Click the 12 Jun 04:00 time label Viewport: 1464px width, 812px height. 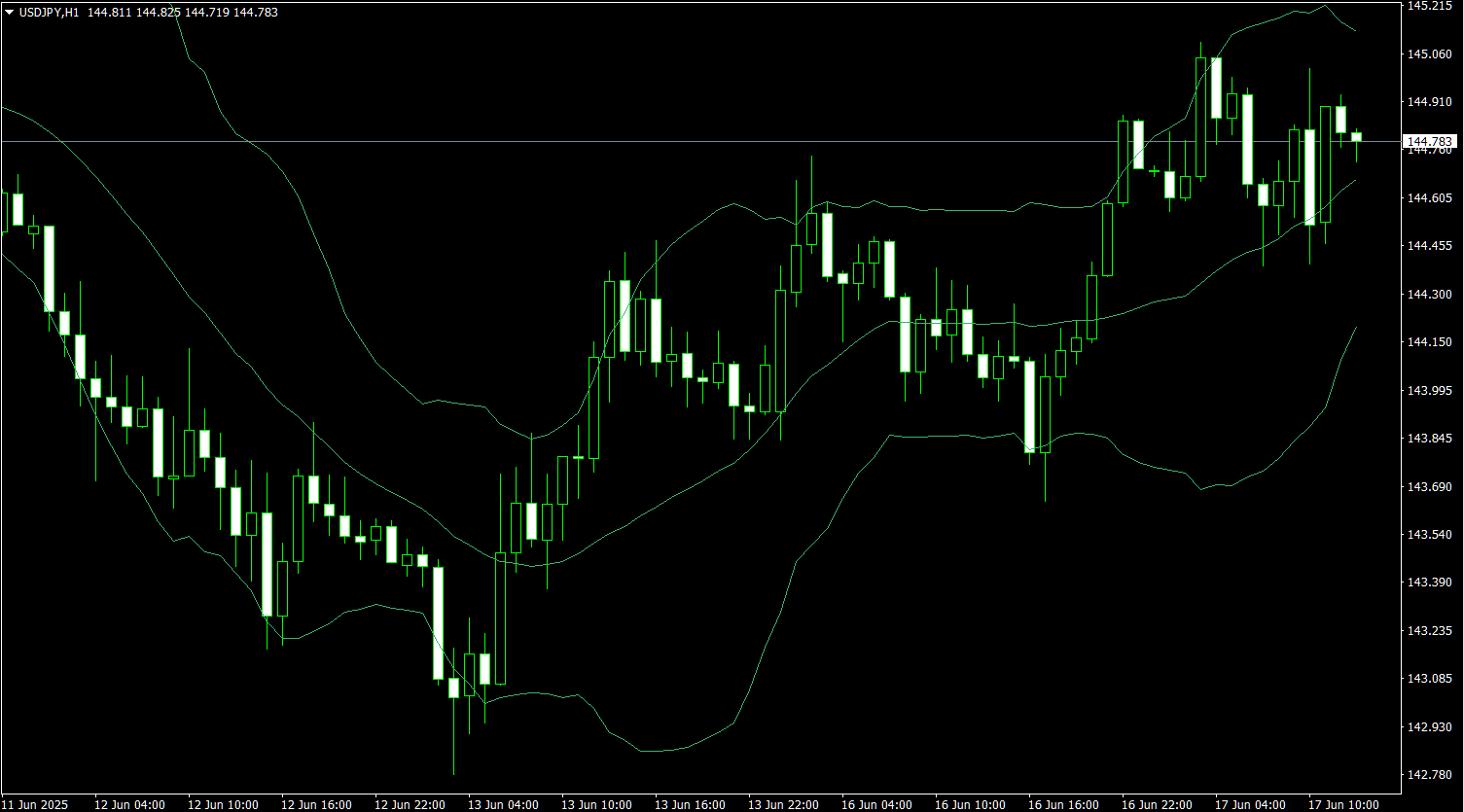(x=129, y=805)
